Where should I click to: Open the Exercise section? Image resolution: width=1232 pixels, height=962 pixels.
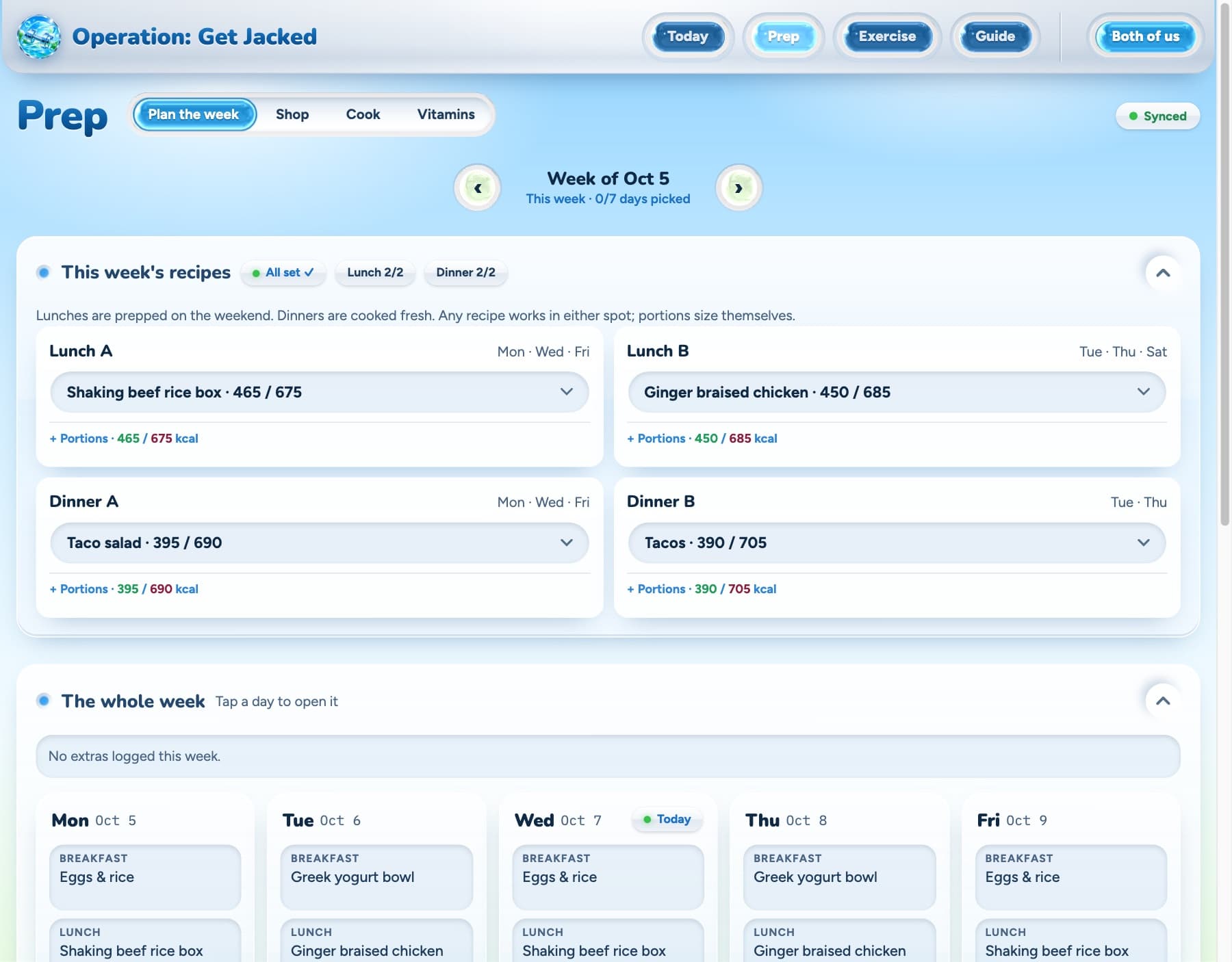click(x=887, y=36)
